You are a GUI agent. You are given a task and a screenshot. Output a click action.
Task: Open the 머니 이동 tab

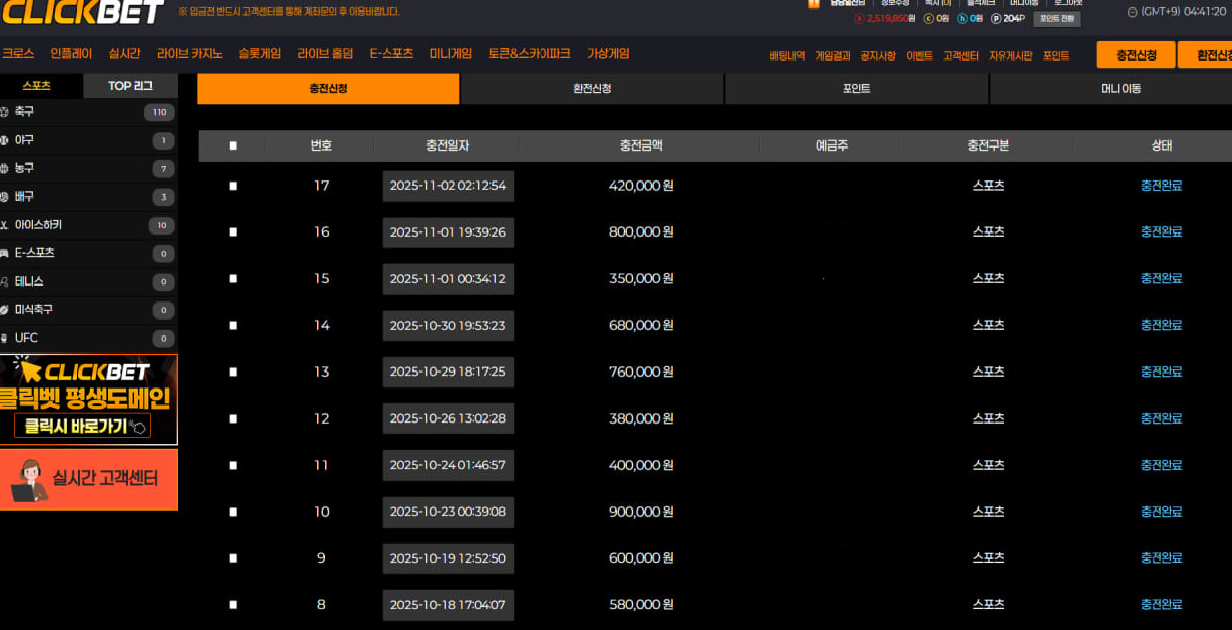1120,89
